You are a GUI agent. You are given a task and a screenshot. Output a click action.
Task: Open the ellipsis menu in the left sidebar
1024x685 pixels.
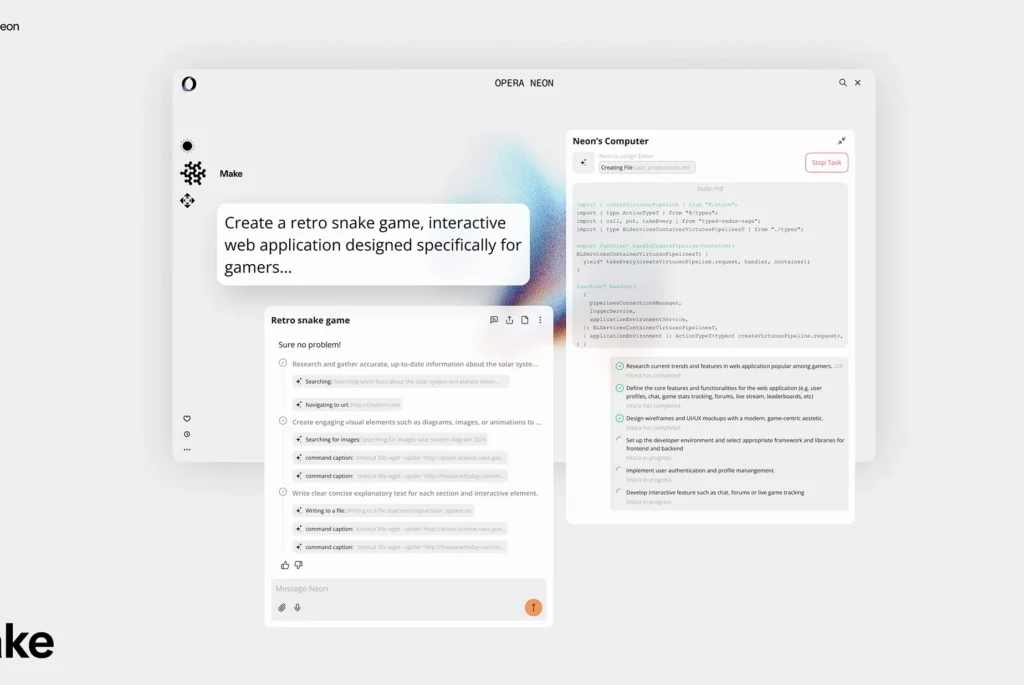(x=186, y=449)
